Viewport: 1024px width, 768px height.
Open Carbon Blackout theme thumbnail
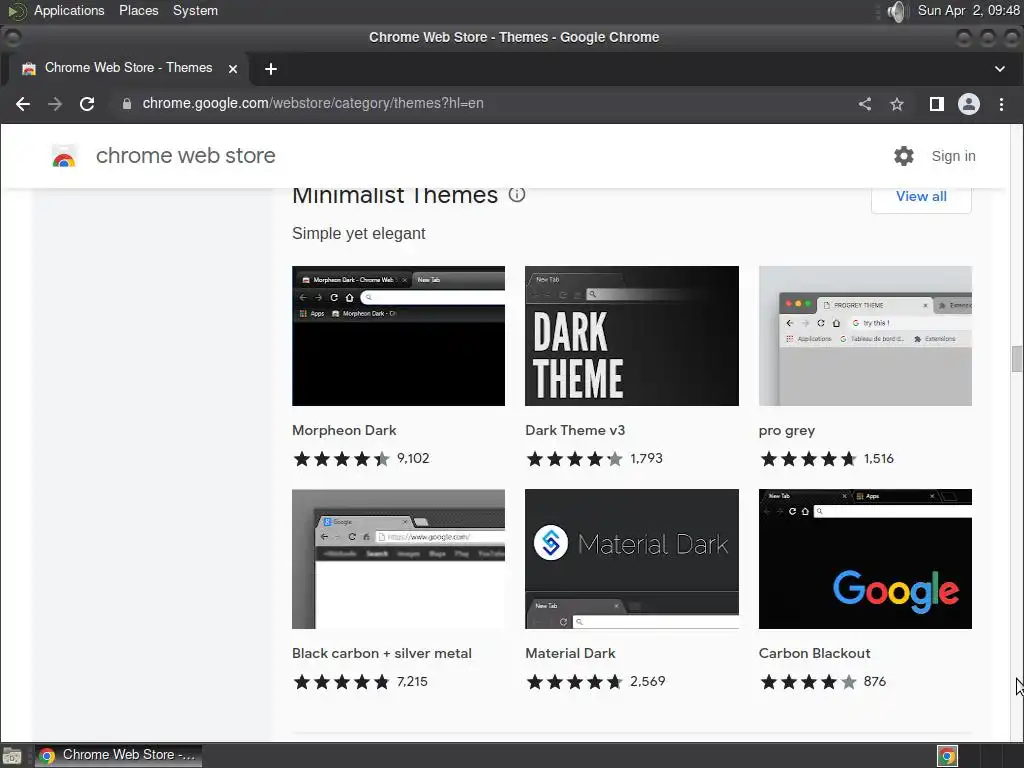click(865, 559)
